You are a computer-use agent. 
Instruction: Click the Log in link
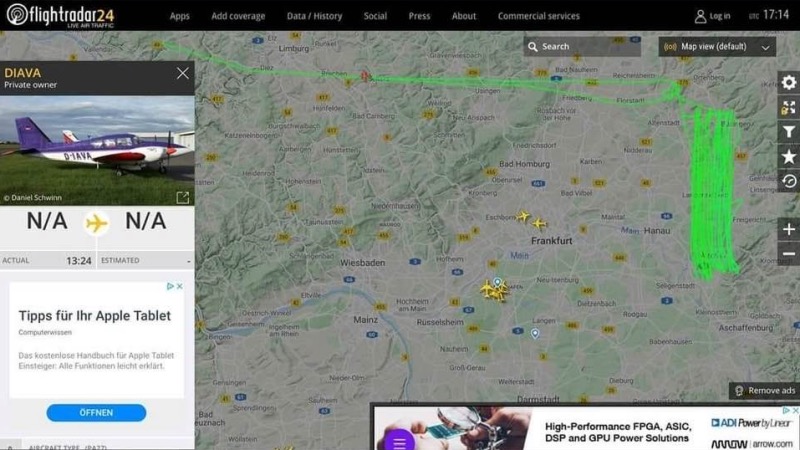[712, 16]
